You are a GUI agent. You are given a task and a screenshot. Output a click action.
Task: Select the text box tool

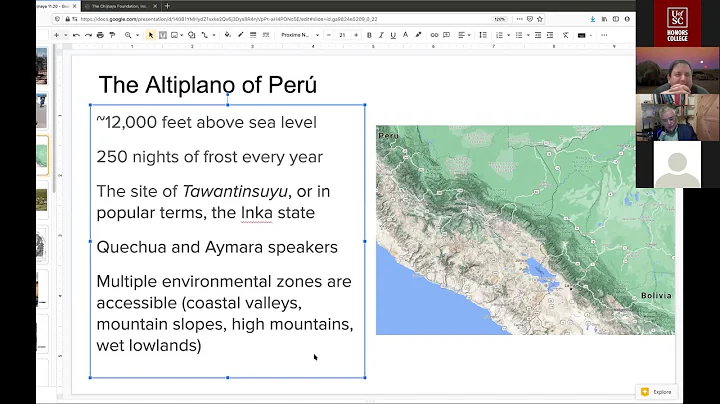pyautogui.click(x=163, y=35)
